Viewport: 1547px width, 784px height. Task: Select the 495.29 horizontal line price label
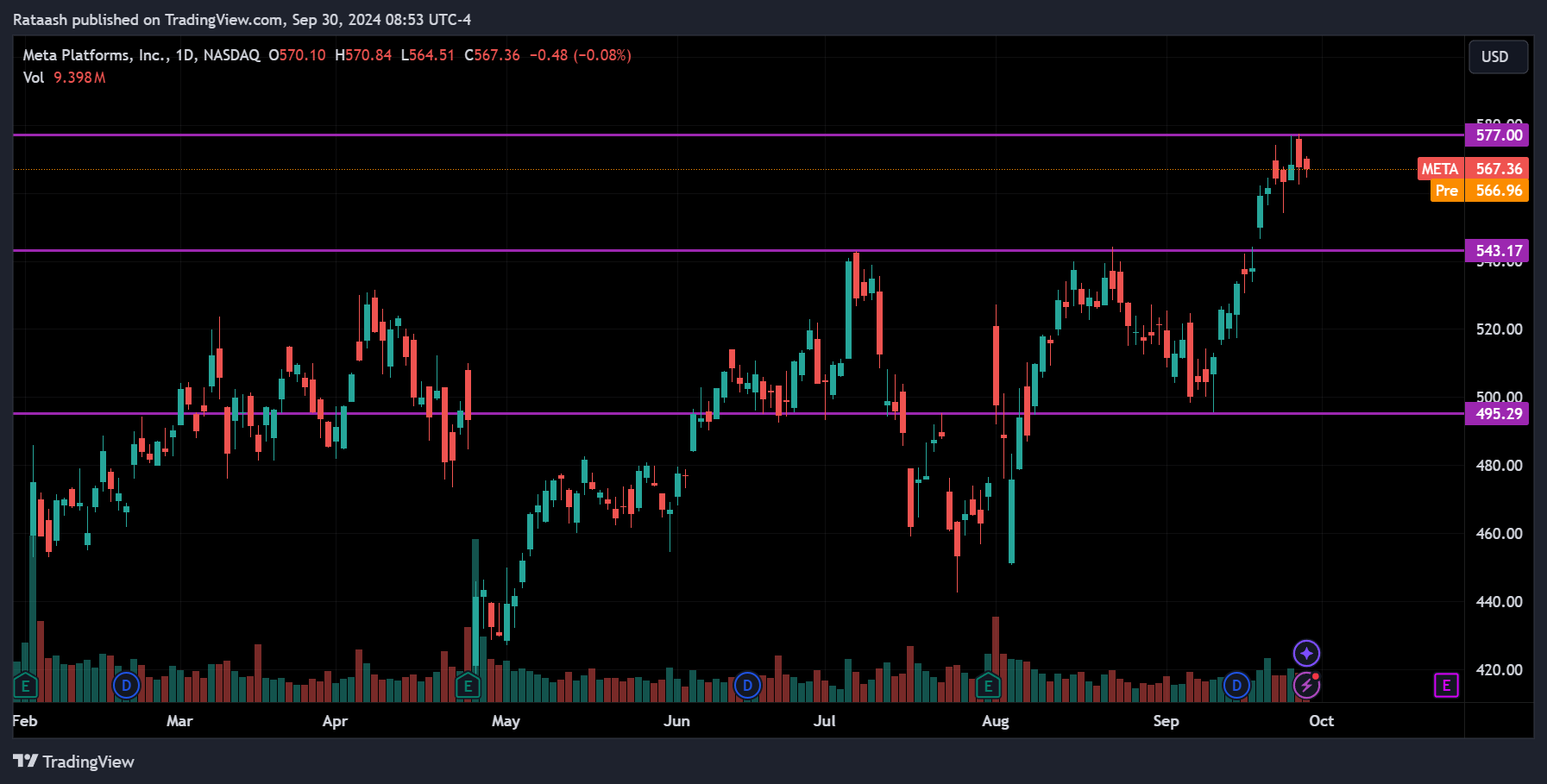coord(1497,414)
